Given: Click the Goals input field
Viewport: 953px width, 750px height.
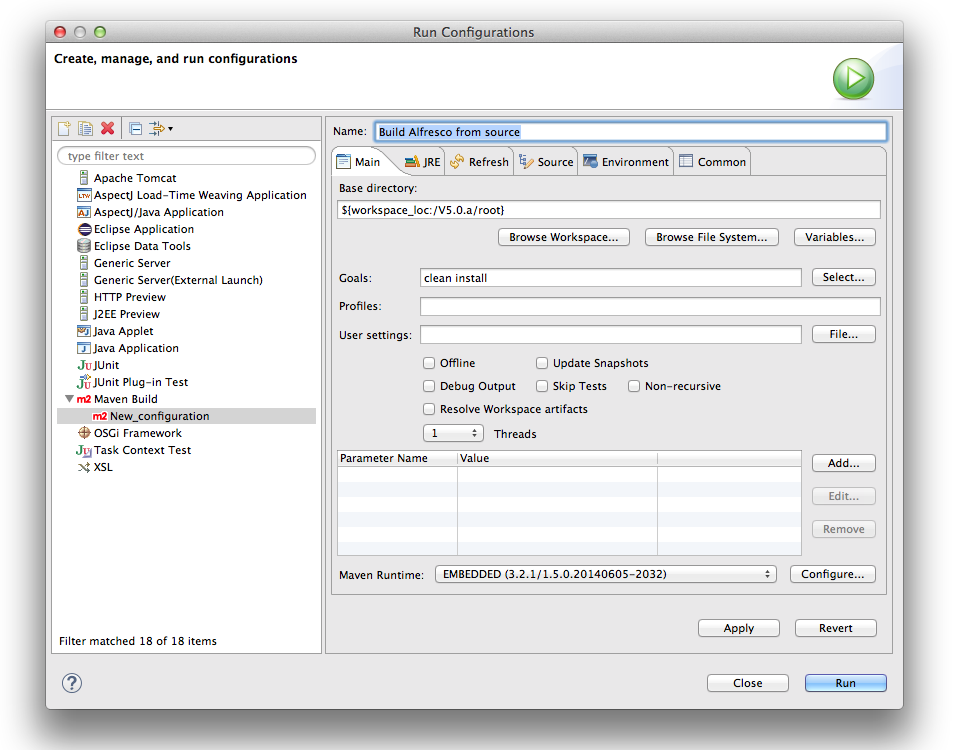Looking at the screenshot, I should click(611, 278).
